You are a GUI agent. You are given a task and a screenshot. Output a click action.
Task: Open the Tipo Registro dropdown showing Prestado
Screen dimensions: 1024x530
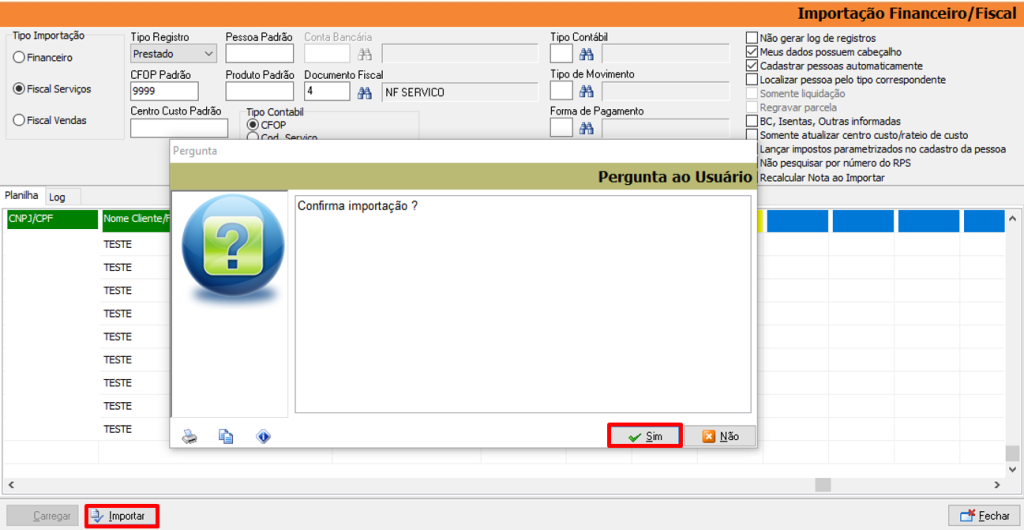tap(173, 54)
